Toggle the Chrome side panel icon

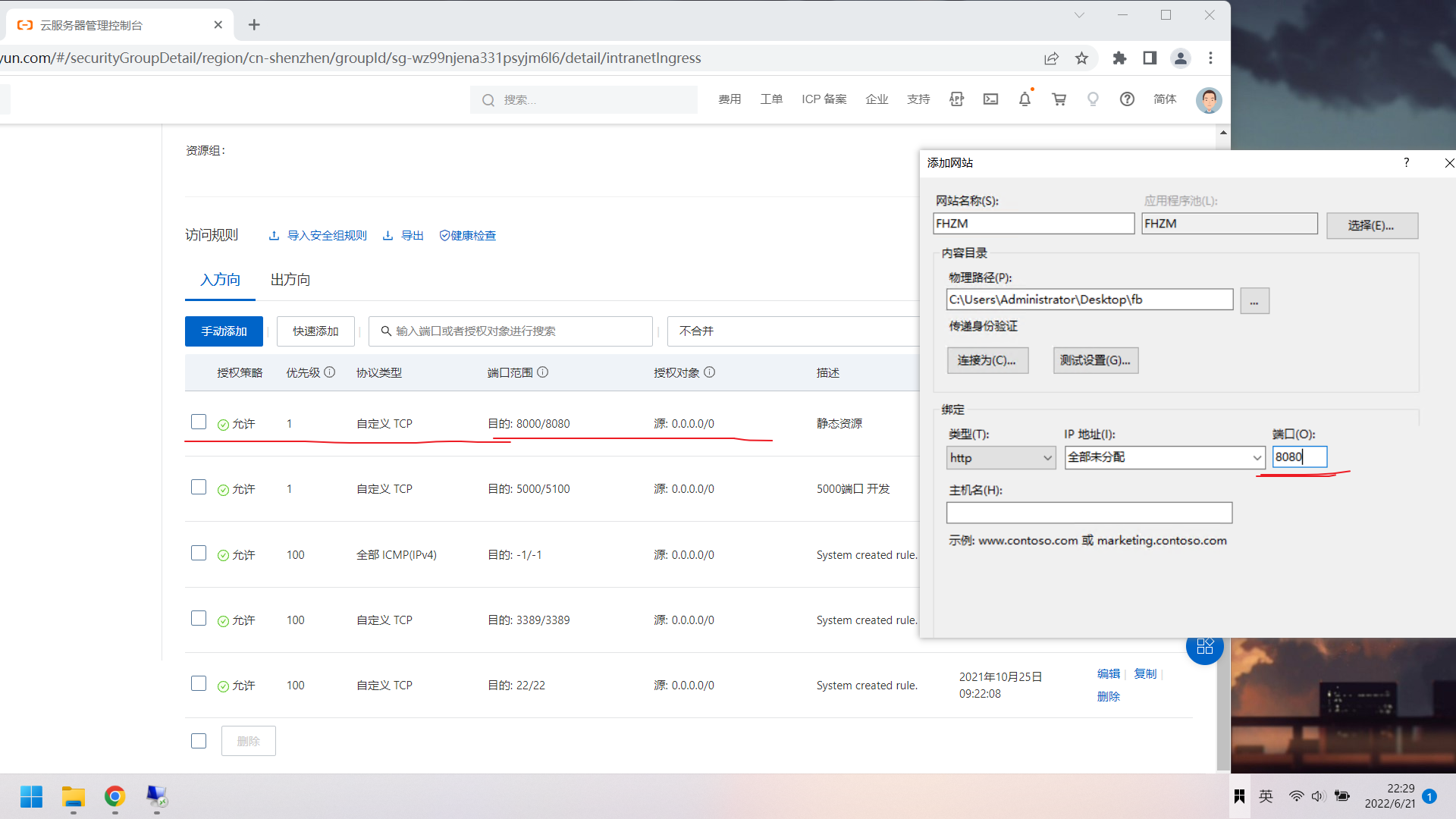[1150, 58]
